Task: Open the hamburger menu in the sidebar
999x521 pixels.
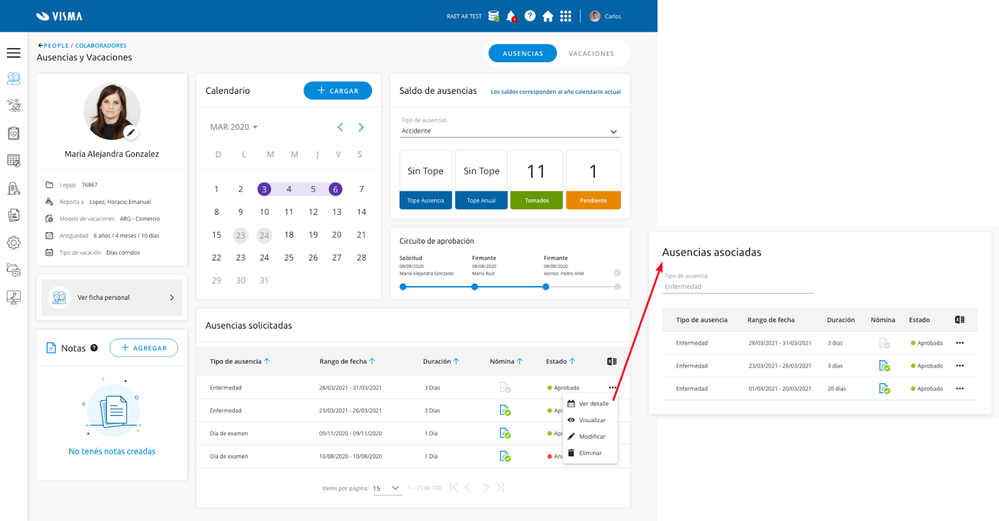Action: tap(13, 53)
